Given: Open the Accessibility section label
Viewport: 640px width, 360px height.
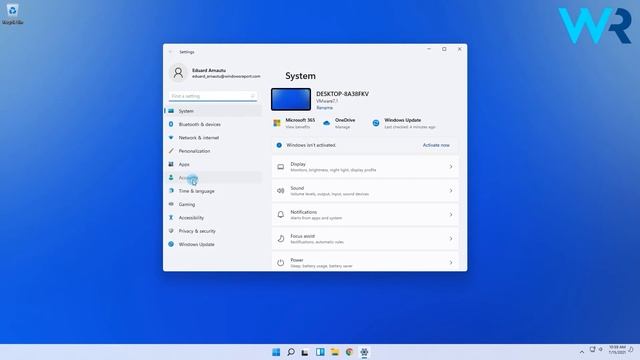Looking at the screenshot, I should click(x=191, y=218).
